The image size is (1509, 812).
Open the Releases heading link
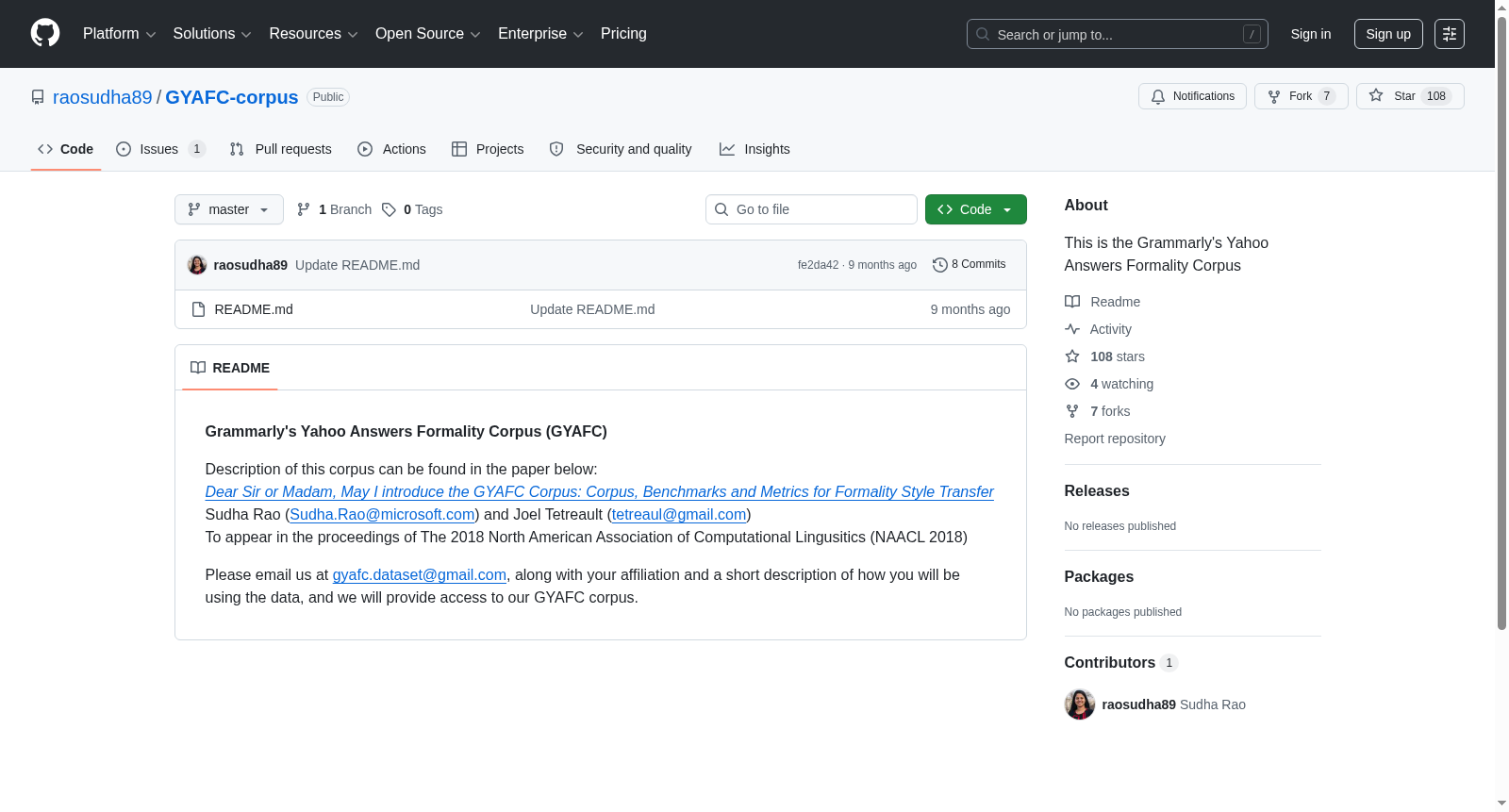pyautogui.click(x=1097, y=491)
